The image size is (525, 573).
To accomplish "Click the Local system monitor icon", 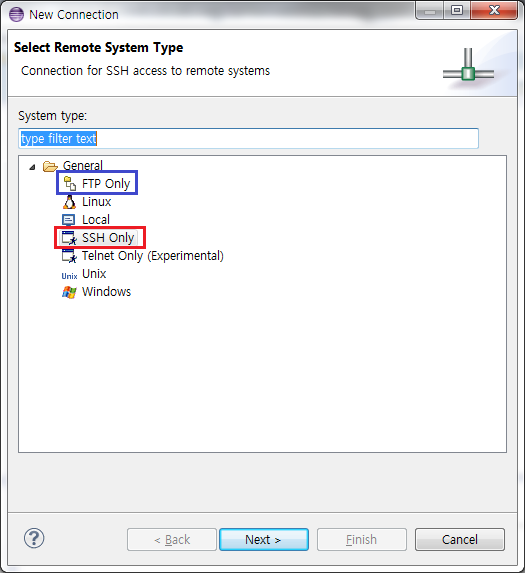I will (x=69, y=220).
